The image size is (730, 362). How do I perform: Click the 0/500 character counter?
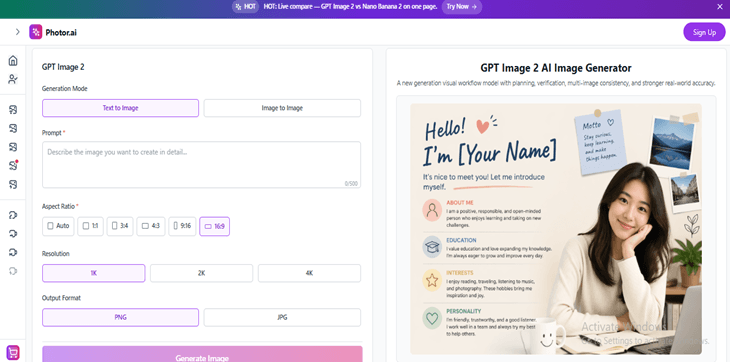click(351, 184)
